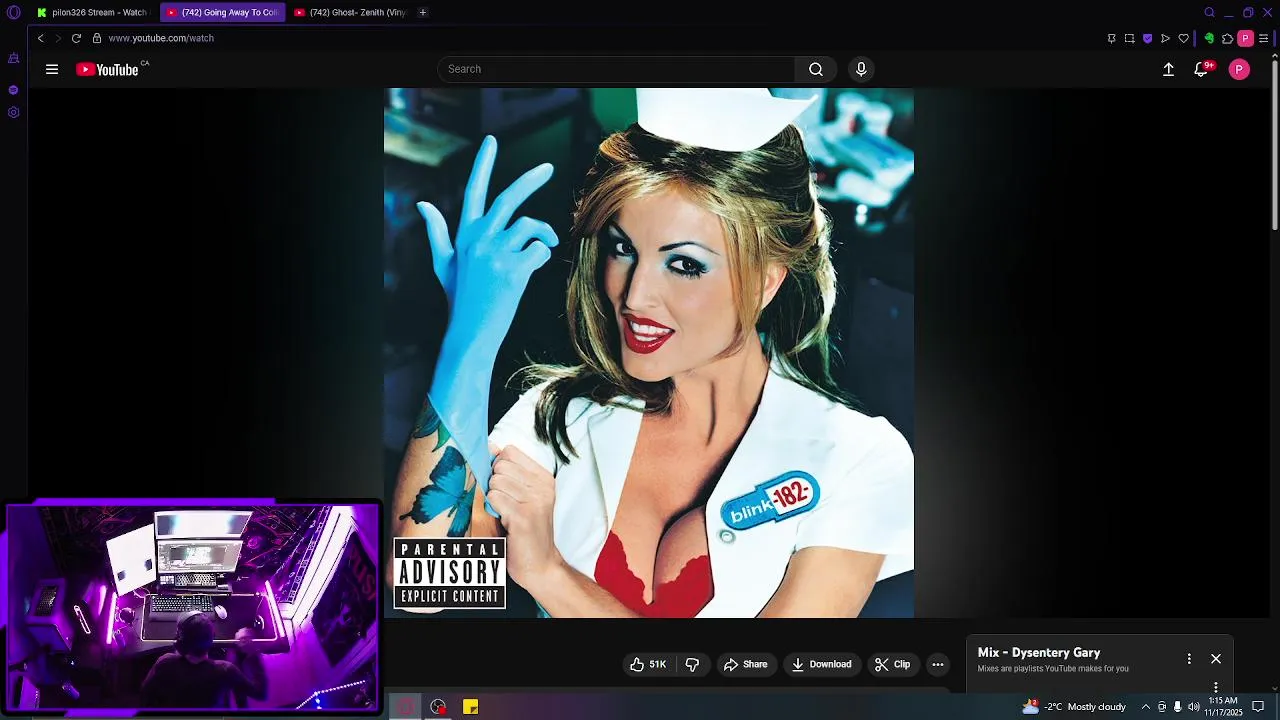Image resolution: width=1280 pixels, height=720 pixels.
Task: Open the Easy setup sliders icon
Action: pos(1264,38)
